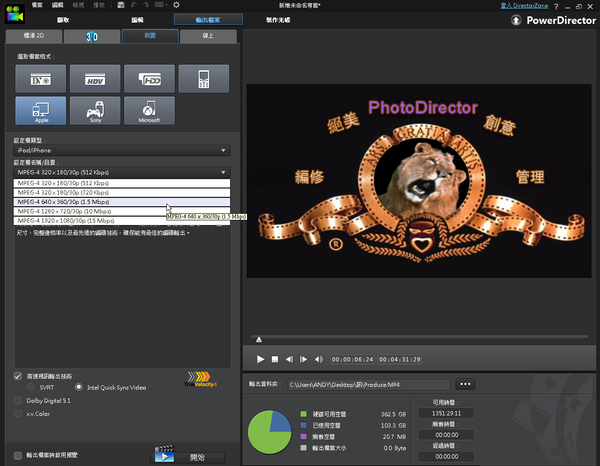
Task: Browse output folder with the ellipsis button
Action: coord(464,384)
